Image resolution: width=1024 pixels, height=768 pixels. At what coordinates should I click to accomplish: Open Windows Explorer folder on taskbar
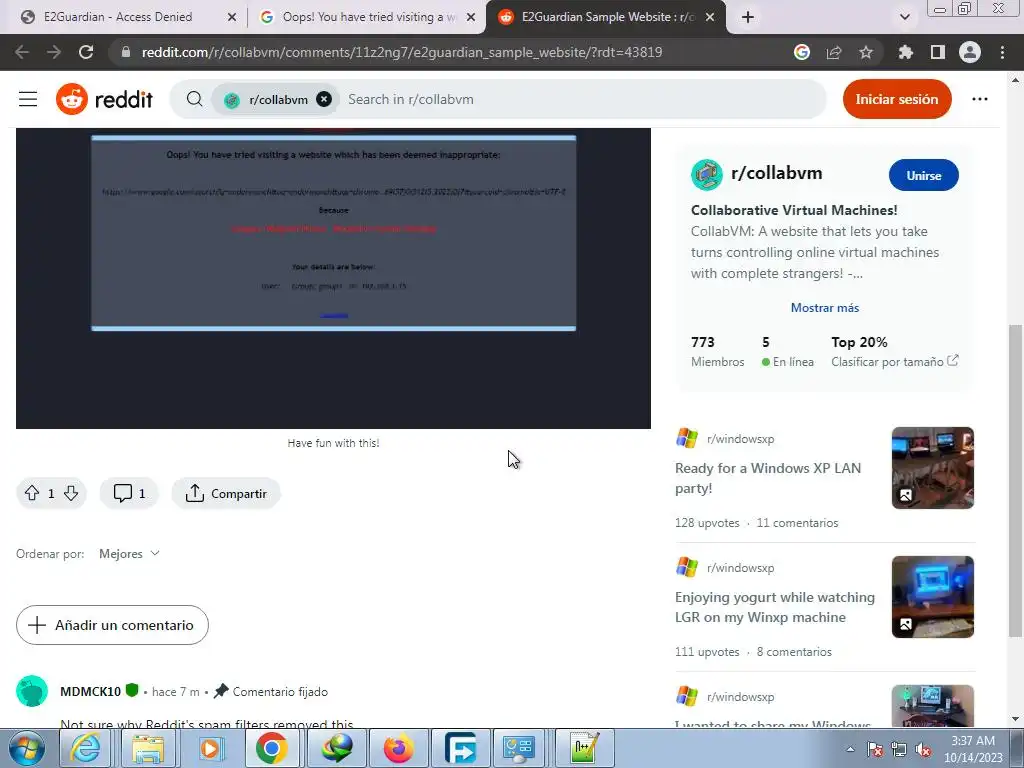148,748
